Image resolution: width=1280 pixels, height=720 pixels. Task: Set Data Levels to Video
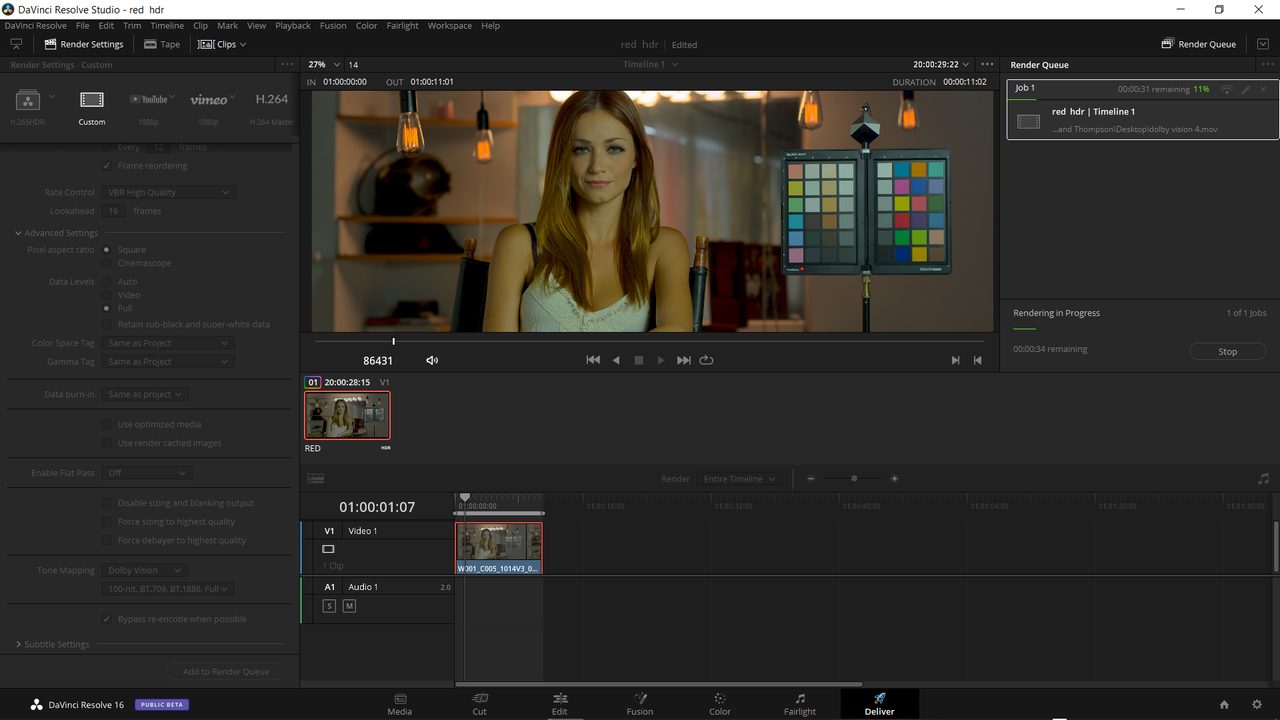coord(107,295)
